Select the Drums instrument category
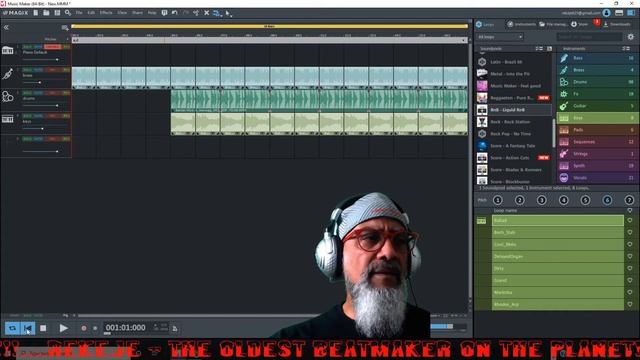The image size is (640, 360). [598, 82]
